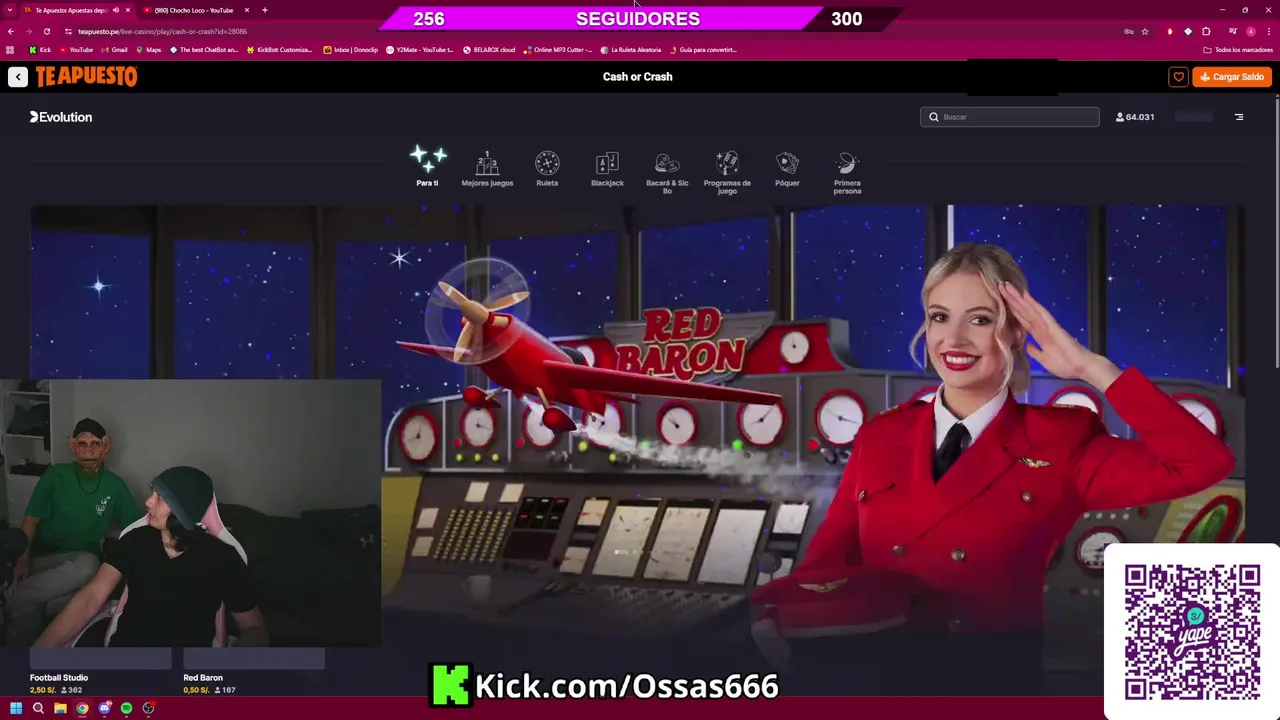This screenshot has height=720, width=1280.
Task: Open the Ruleta category
Action: click(x=547, y=169)
